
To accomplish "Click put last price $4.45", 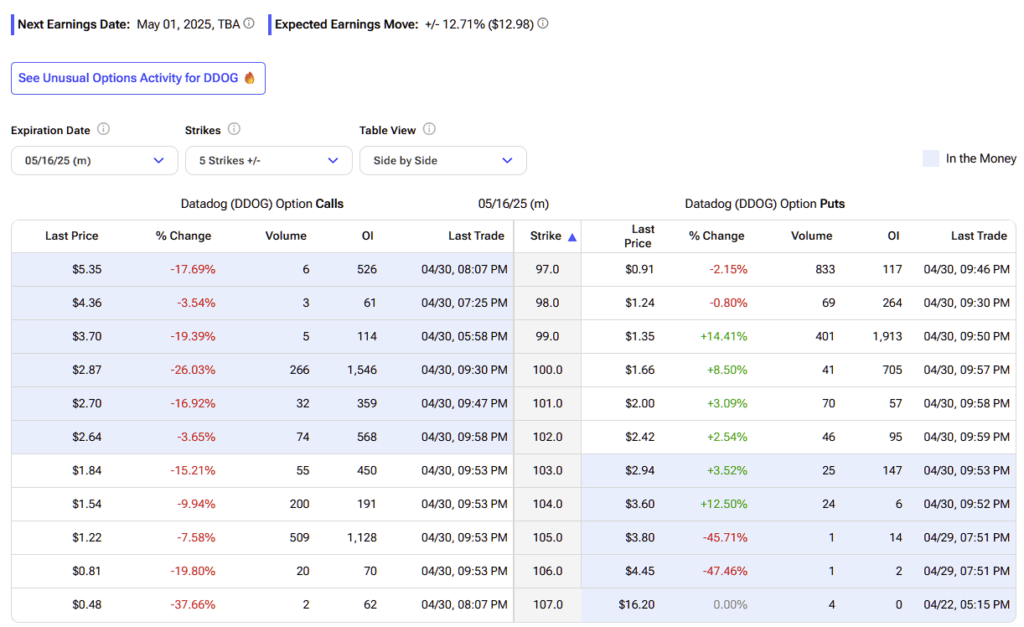I will click(639, 571).
